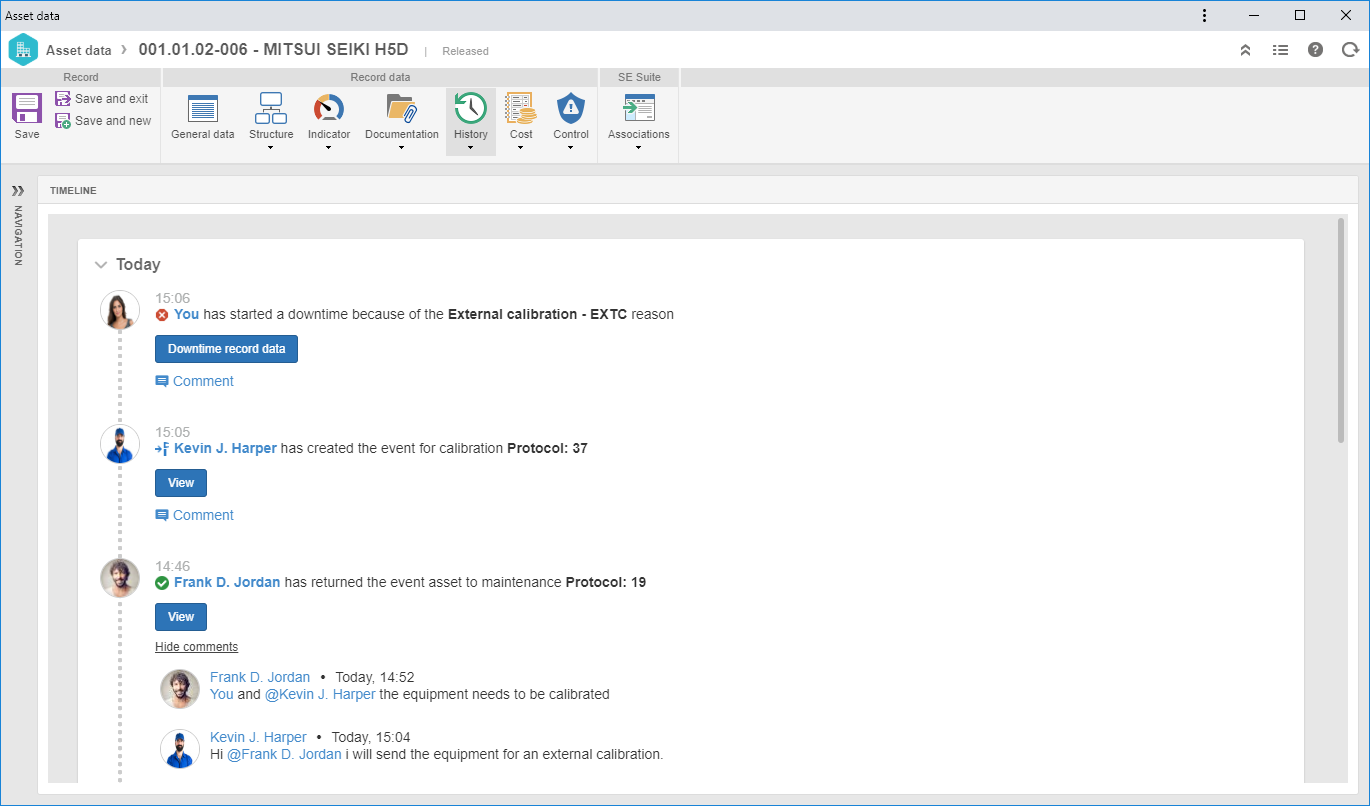Click the Indicator gauge icon
Viewport: 1370px width, 806px height.
(x=329, y=108)
